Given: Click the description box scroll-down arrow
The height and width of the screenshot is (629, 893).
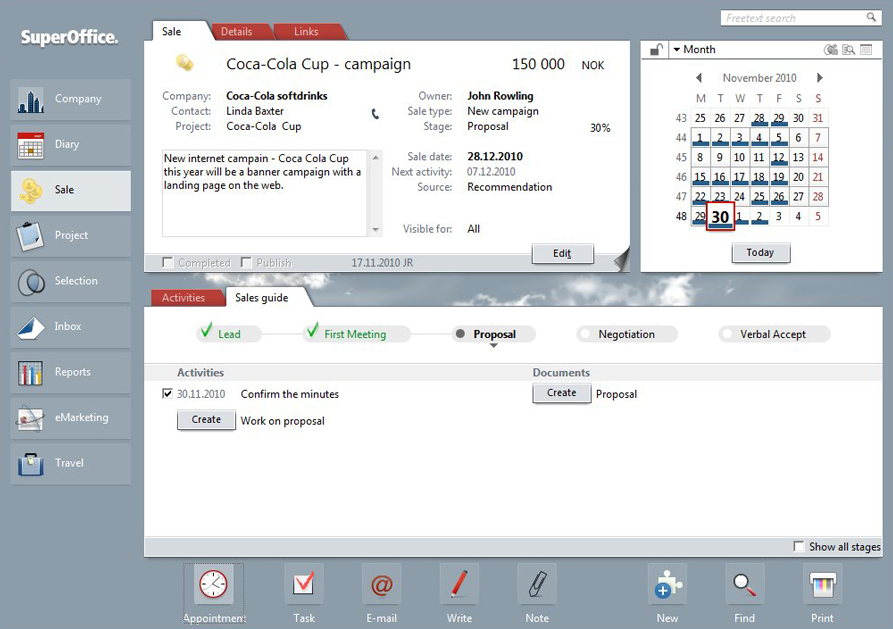Looking at the screenshot, I should click(375, 230).
